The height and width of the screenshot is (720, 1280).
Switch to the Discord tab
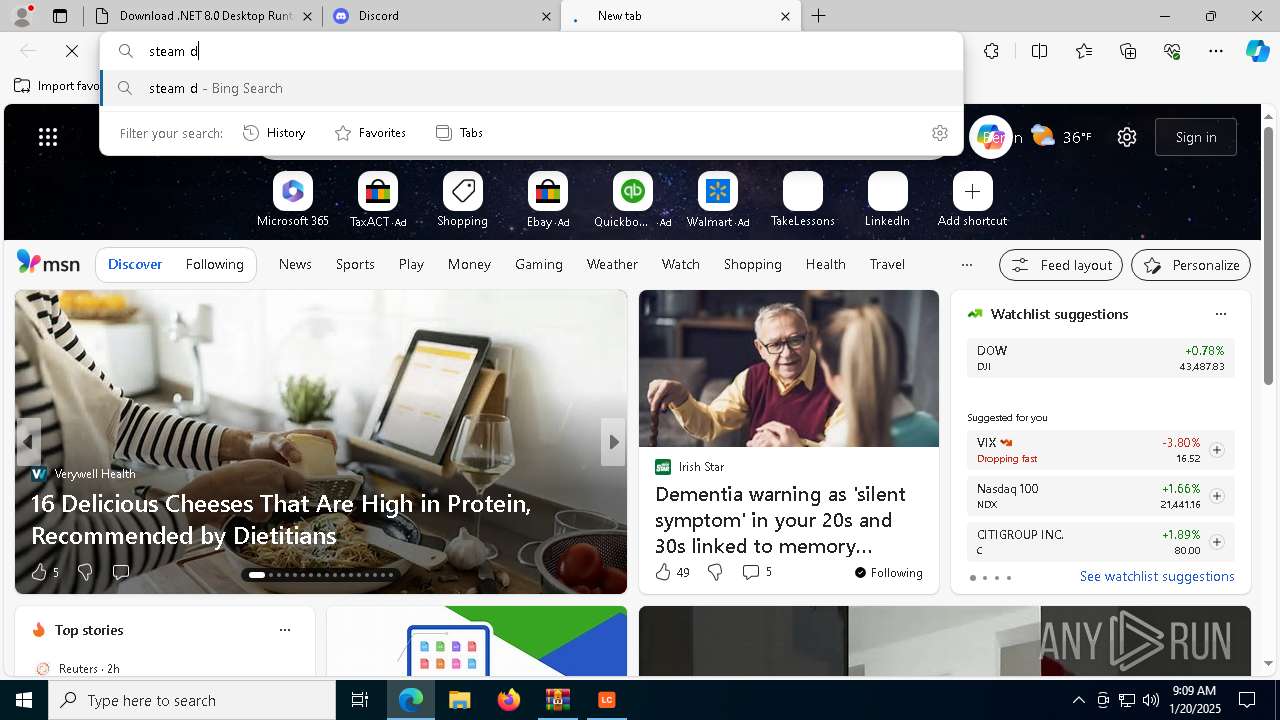coord(441,16)
